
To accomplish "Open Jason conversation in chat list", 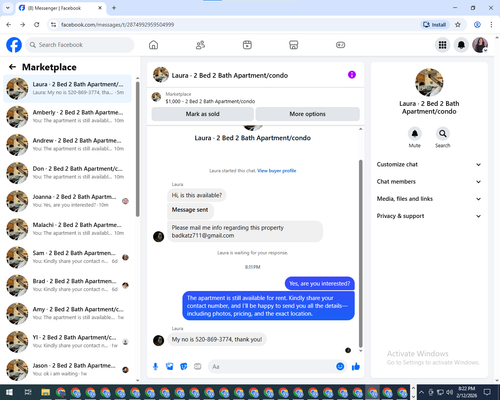I will pos(67,370).
